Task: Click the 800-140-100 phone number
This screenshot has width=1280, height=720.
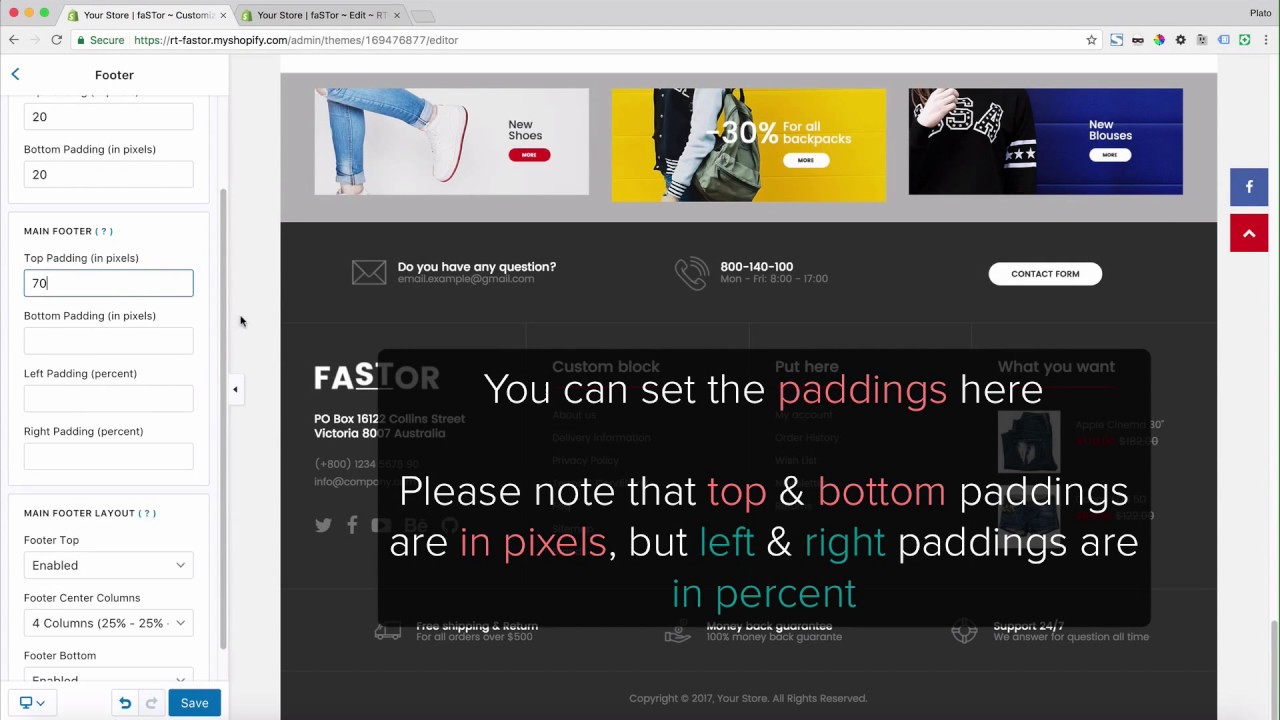Action: click(x=757, y=267)
